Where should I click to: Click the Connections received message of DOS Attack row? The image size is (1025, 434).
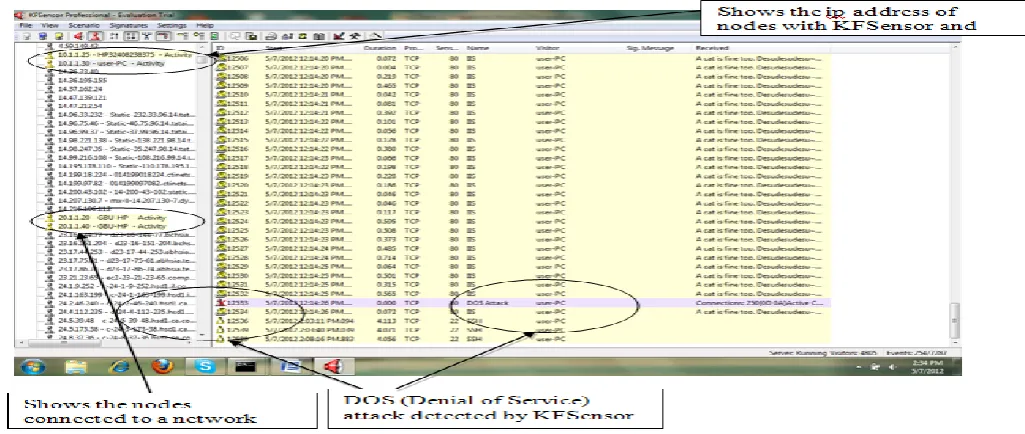coord(758,303)
